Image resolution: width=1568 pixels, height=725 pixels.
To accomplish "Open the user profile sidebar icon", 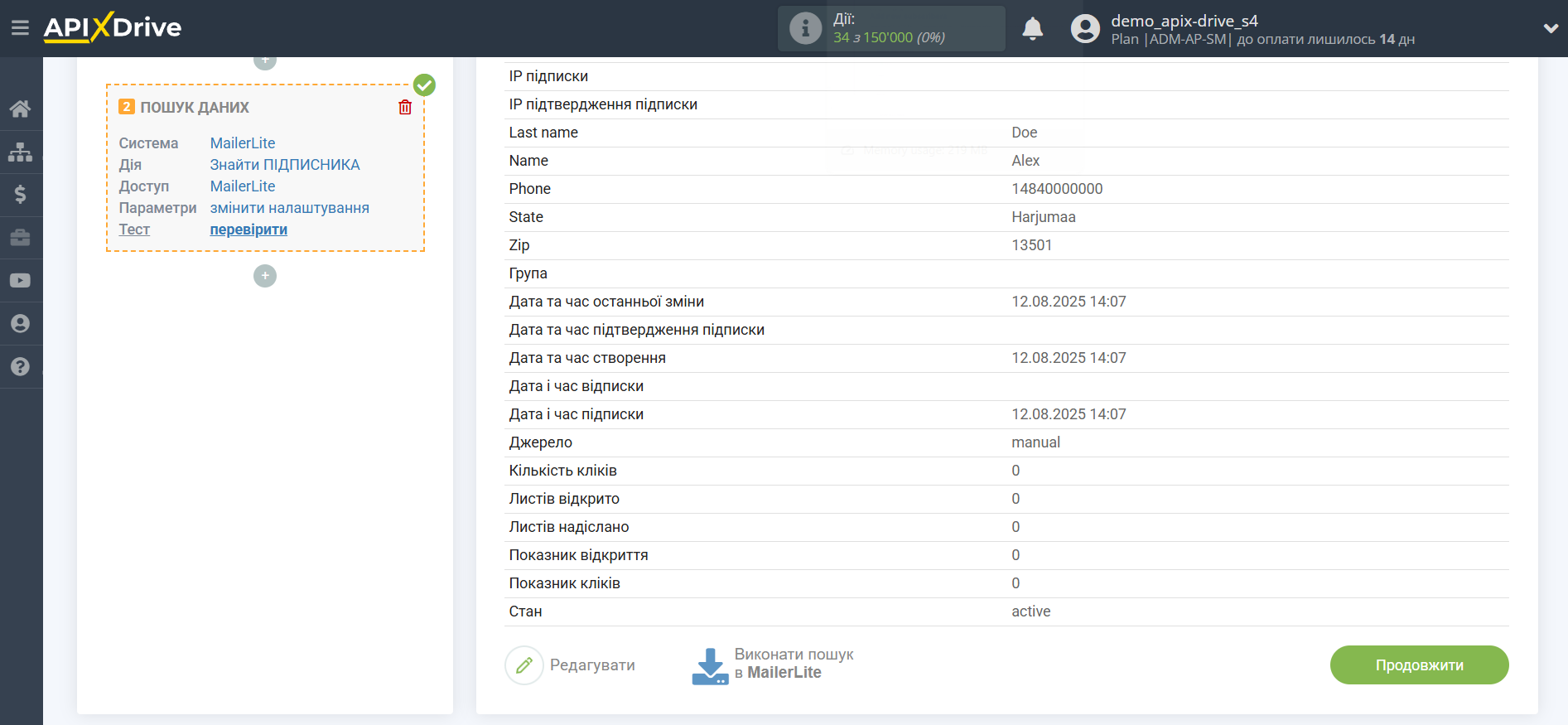I will (x=21, y=324).
